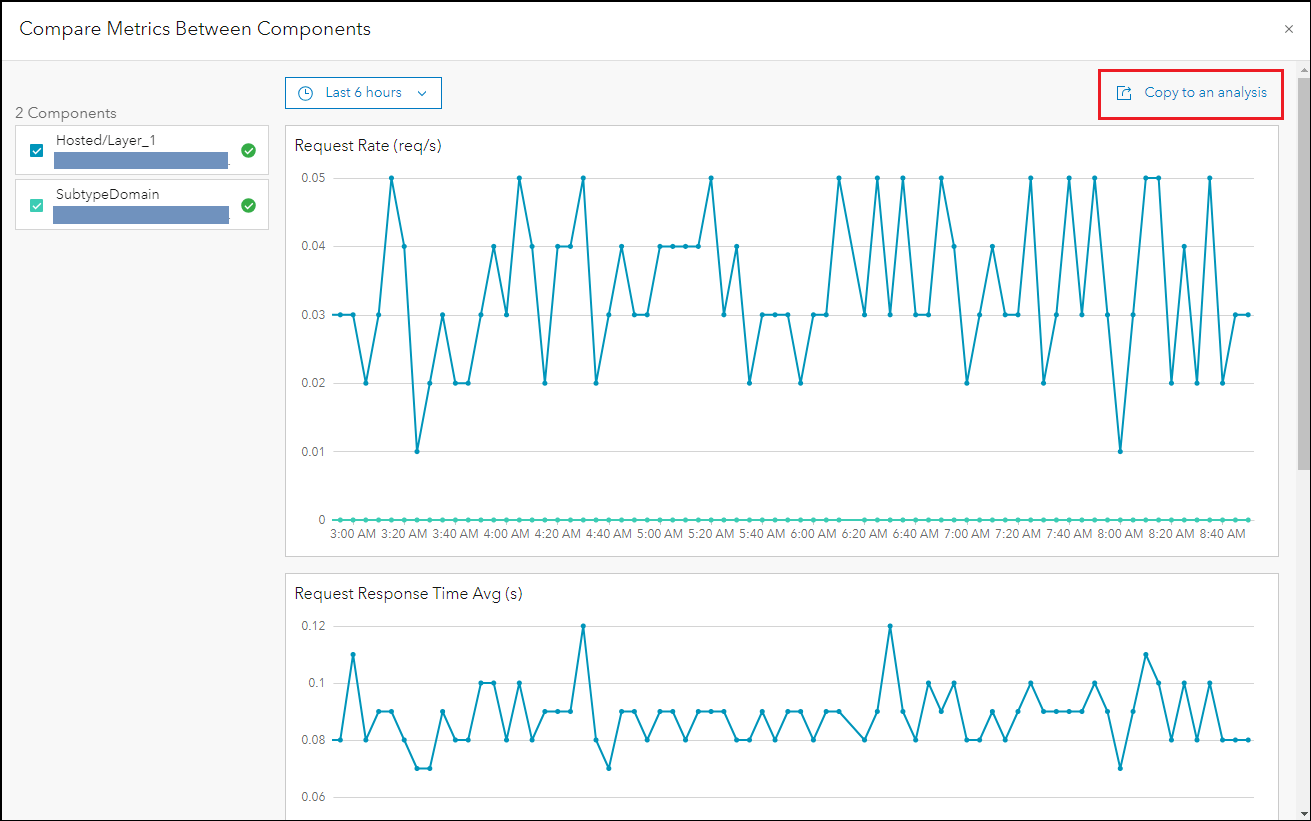Select the SubtypeDomain component label
Screen dimensions: 1311x821
coord(107,194)
